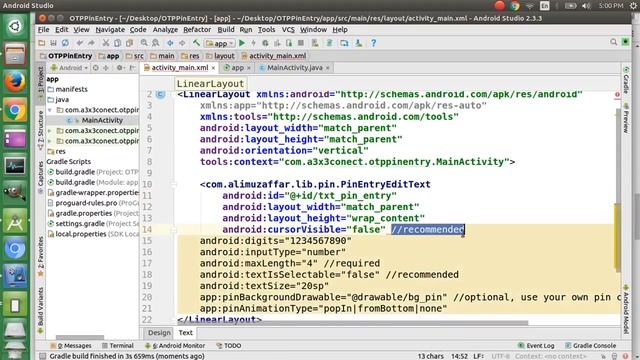Open the Messages tool window
The image size is (640, 360).
(x=71, y=346)
